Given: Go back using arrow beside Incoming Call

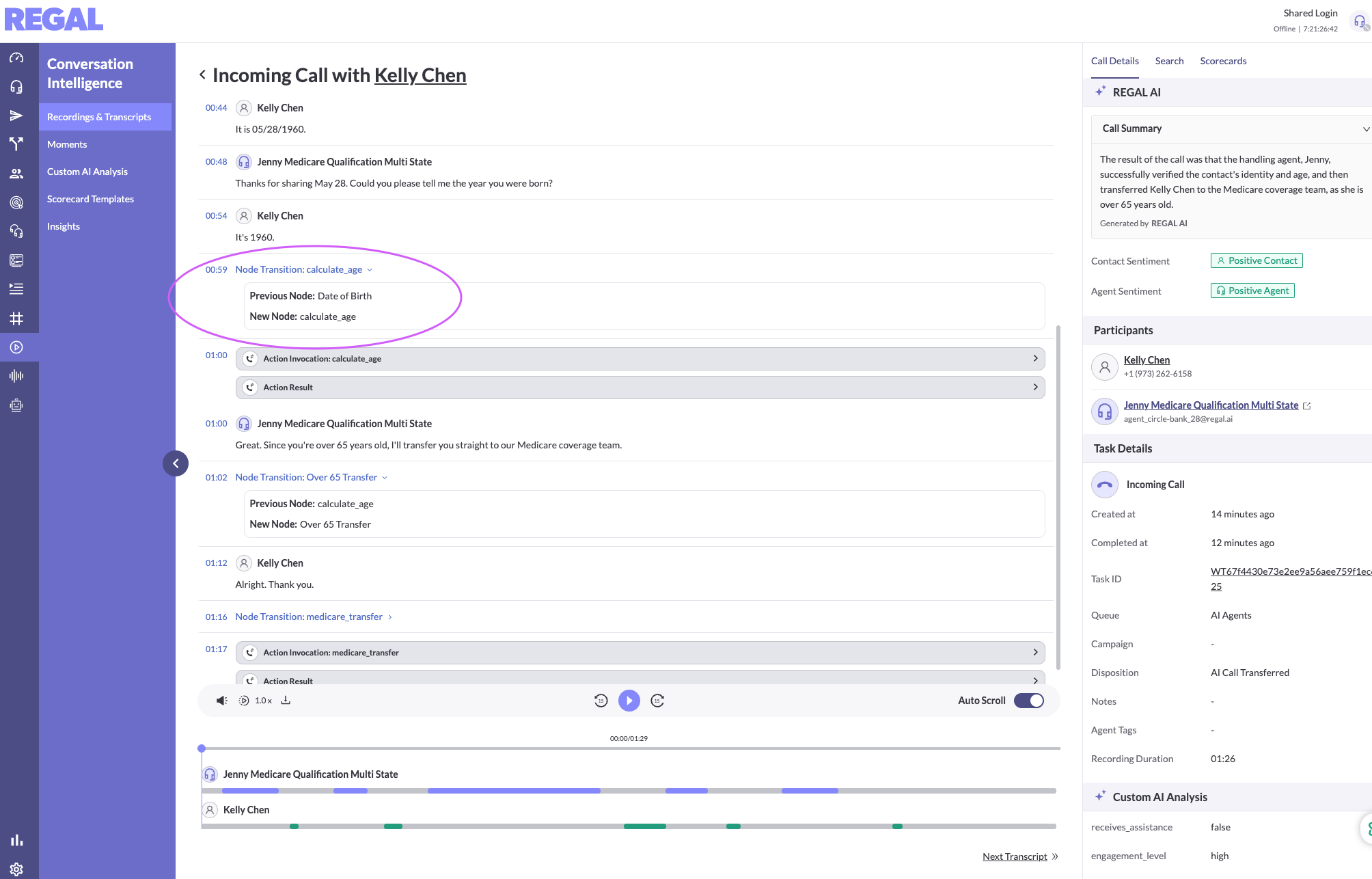Looking at the screenshot, I should pos(202,75).
